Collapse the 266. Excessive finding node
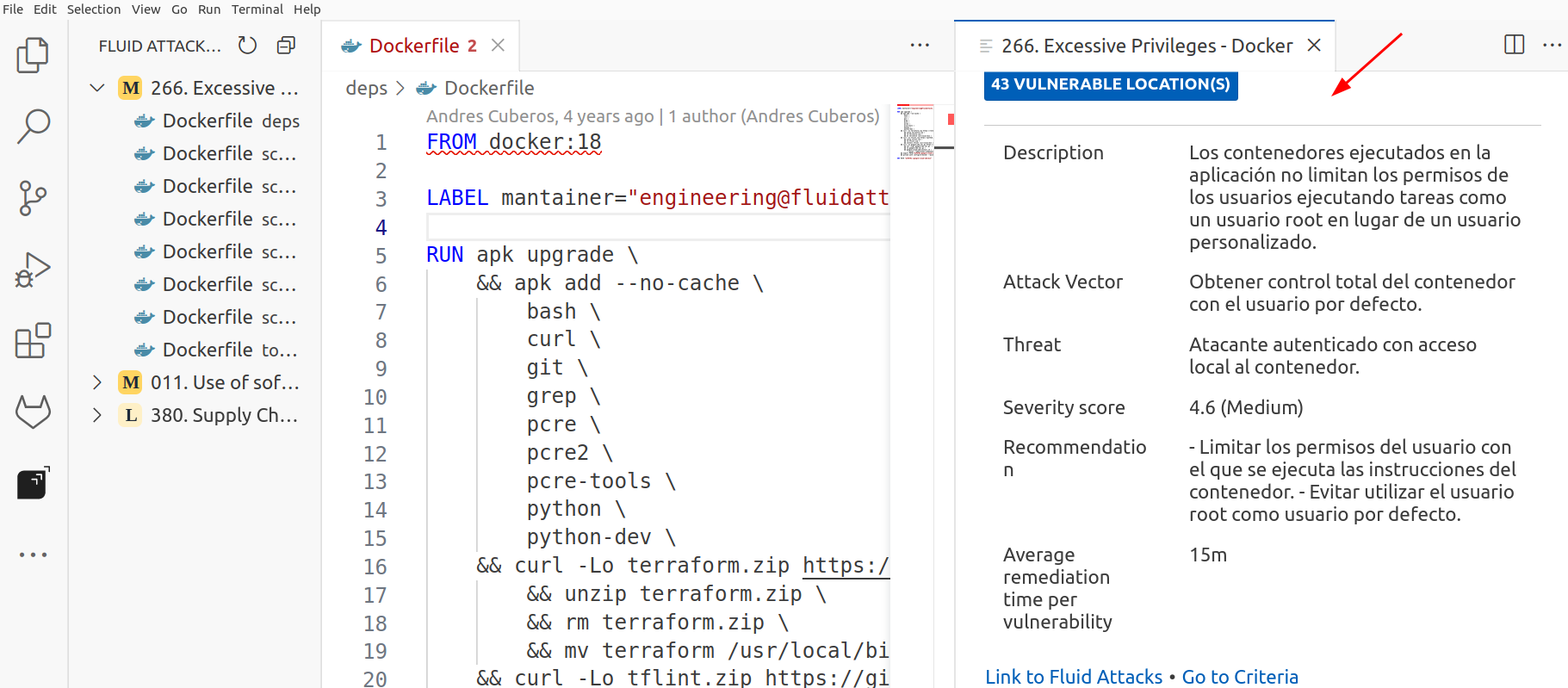 point(97,88)
